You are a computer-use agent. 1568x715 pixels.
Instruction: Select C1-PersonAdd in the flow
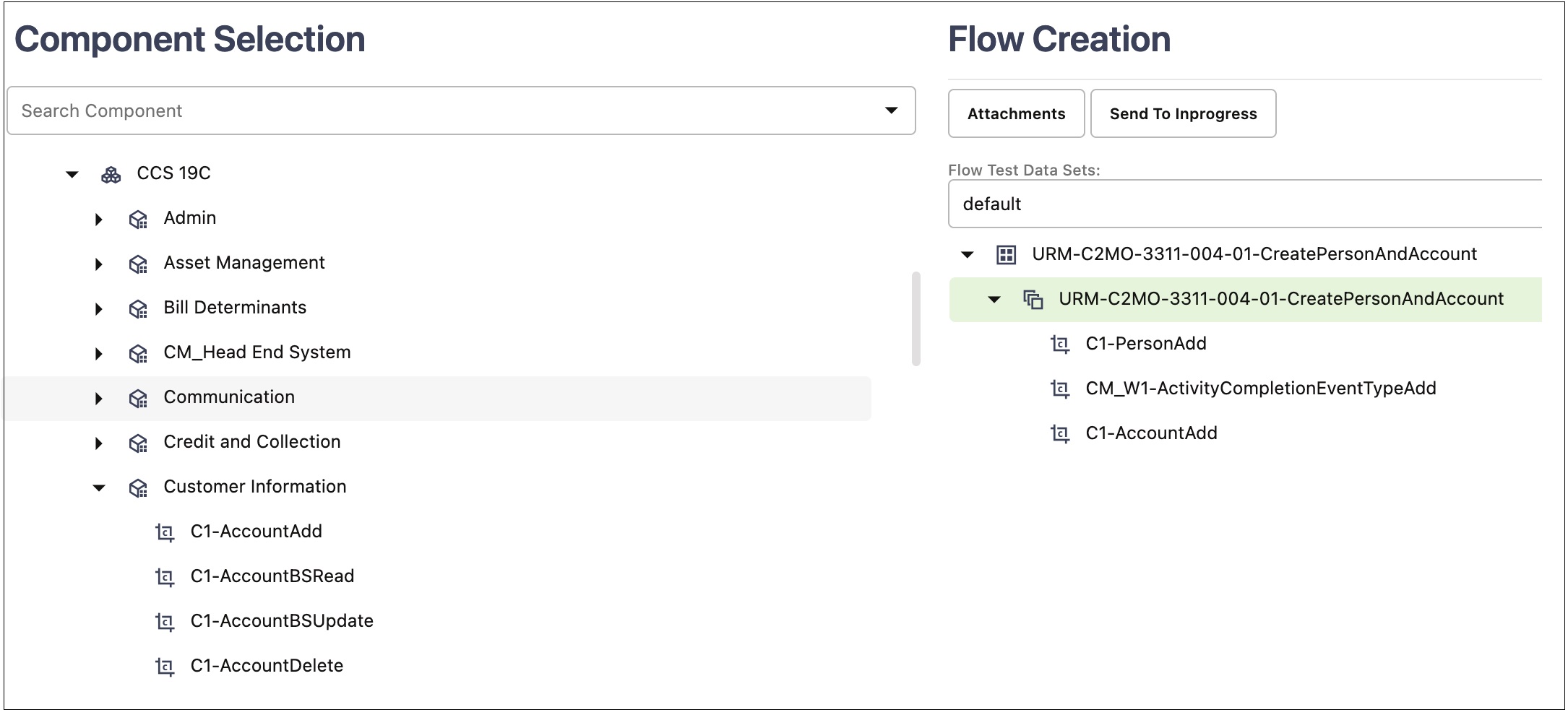[1146, 344]
